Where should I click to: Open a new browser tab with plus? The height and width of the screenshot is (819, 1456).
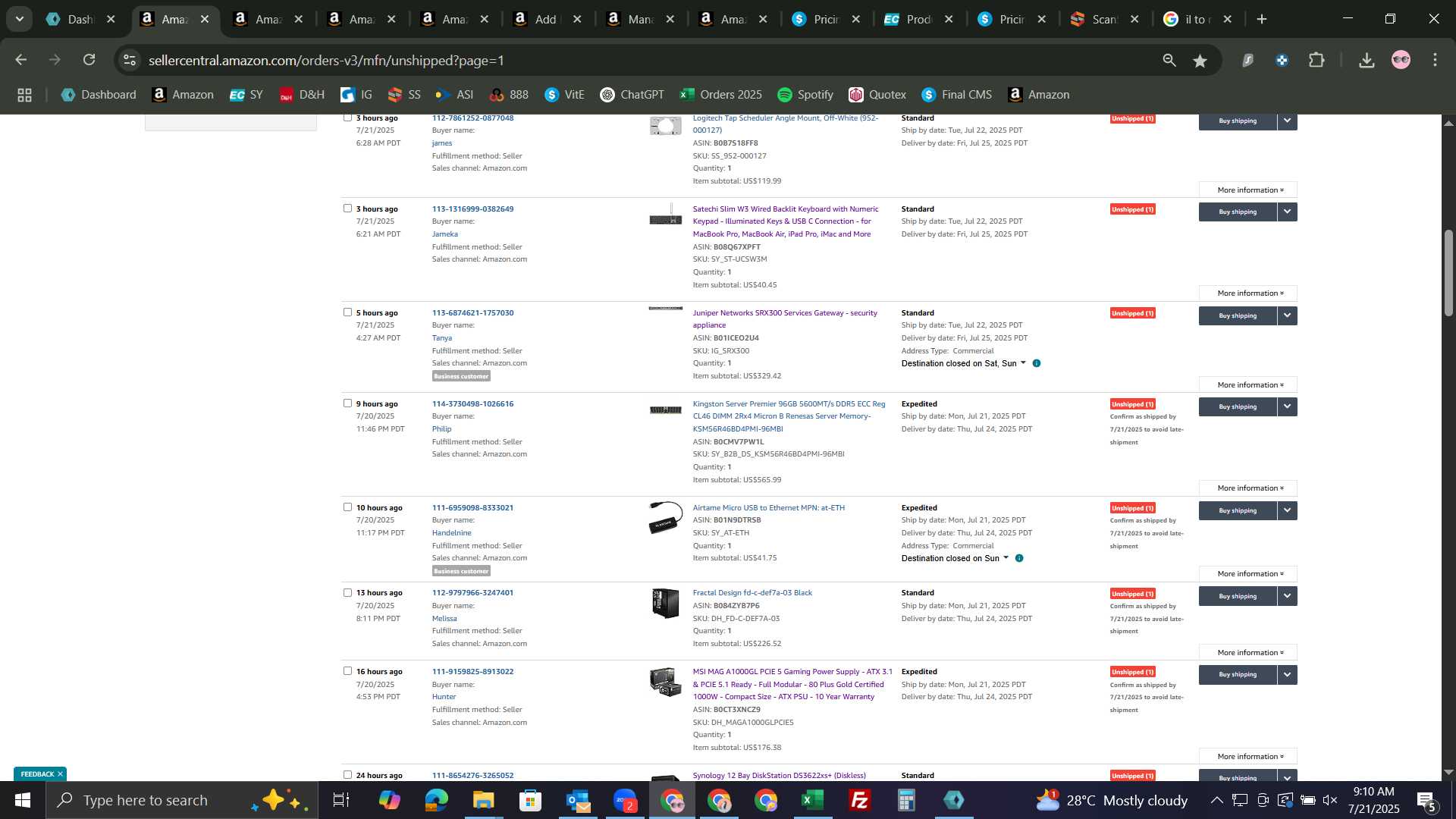coord(1262,19)
